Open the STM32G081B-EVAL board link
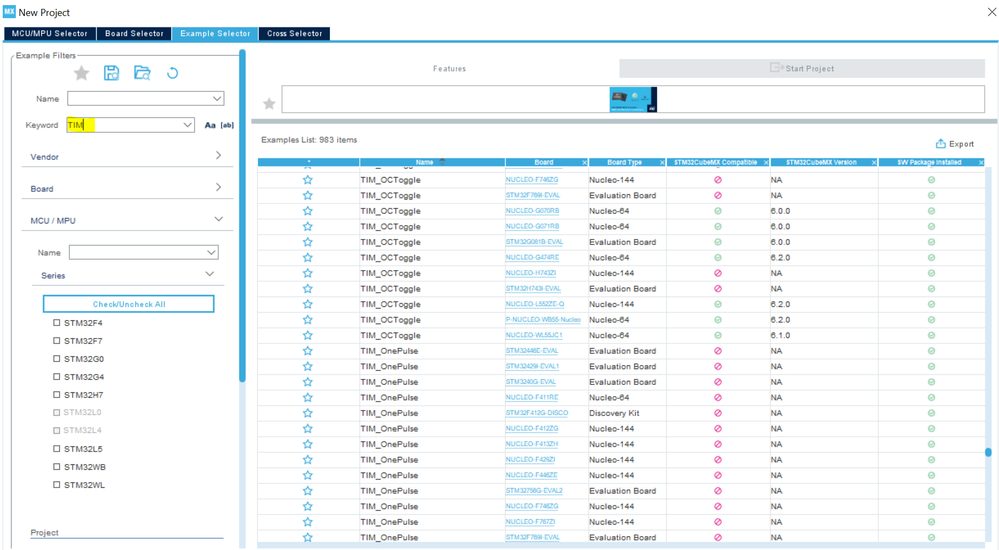 point(535,242)
